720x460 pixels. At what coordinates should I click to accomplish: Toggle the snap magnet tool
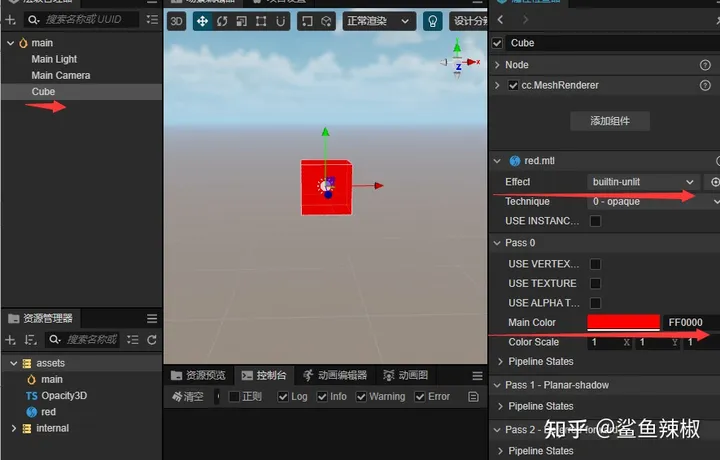pyautogui.click(x=281, y=22)
